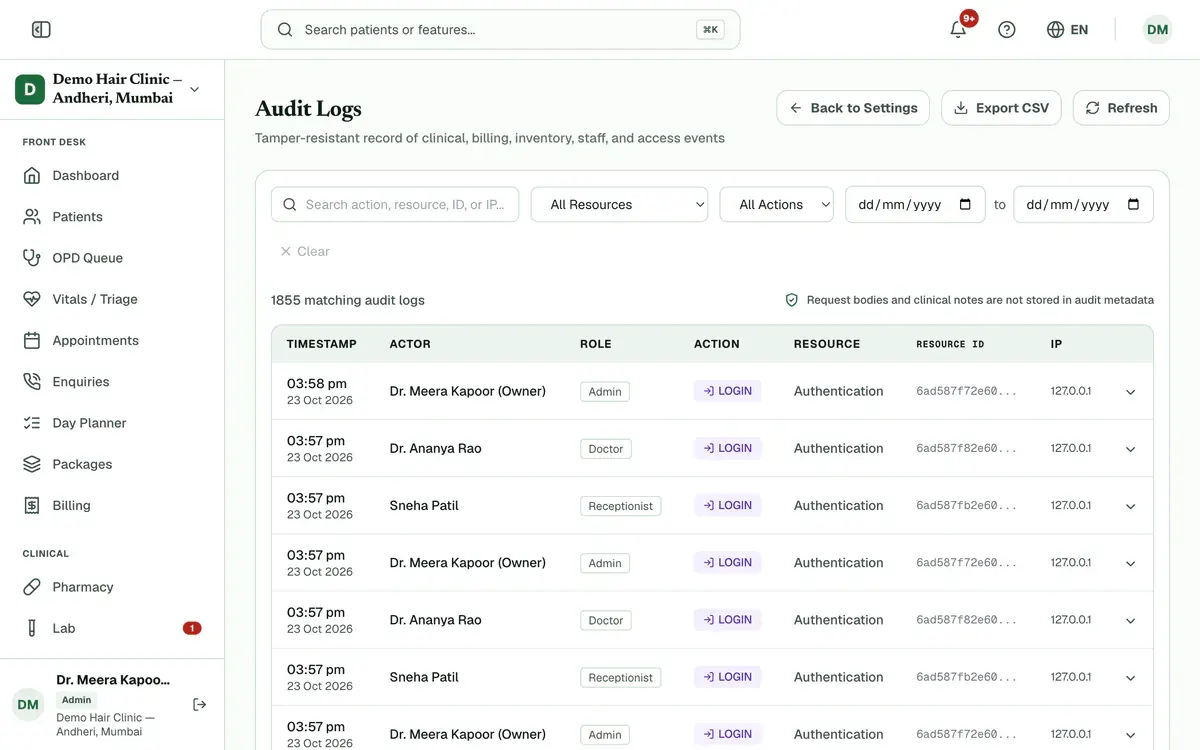The height and width of the screenshot is (750, 1200).
Task: Click Audit Logs page heading
Action: coord(308,108)
